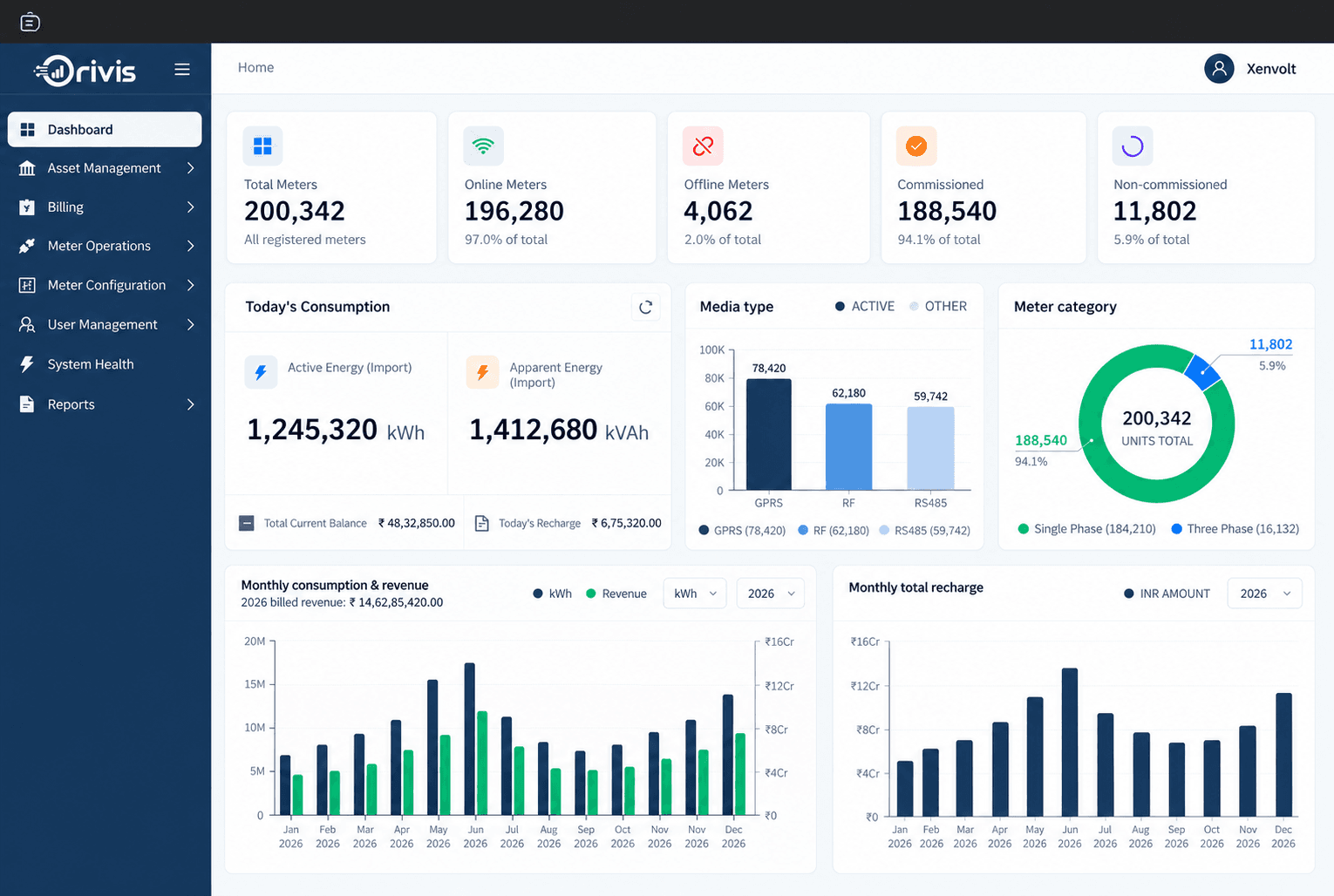Toggle OTHER legend in Media type chart
Image resolution: width=1334 pixels, height=896 pixels.
coord(938,306)
